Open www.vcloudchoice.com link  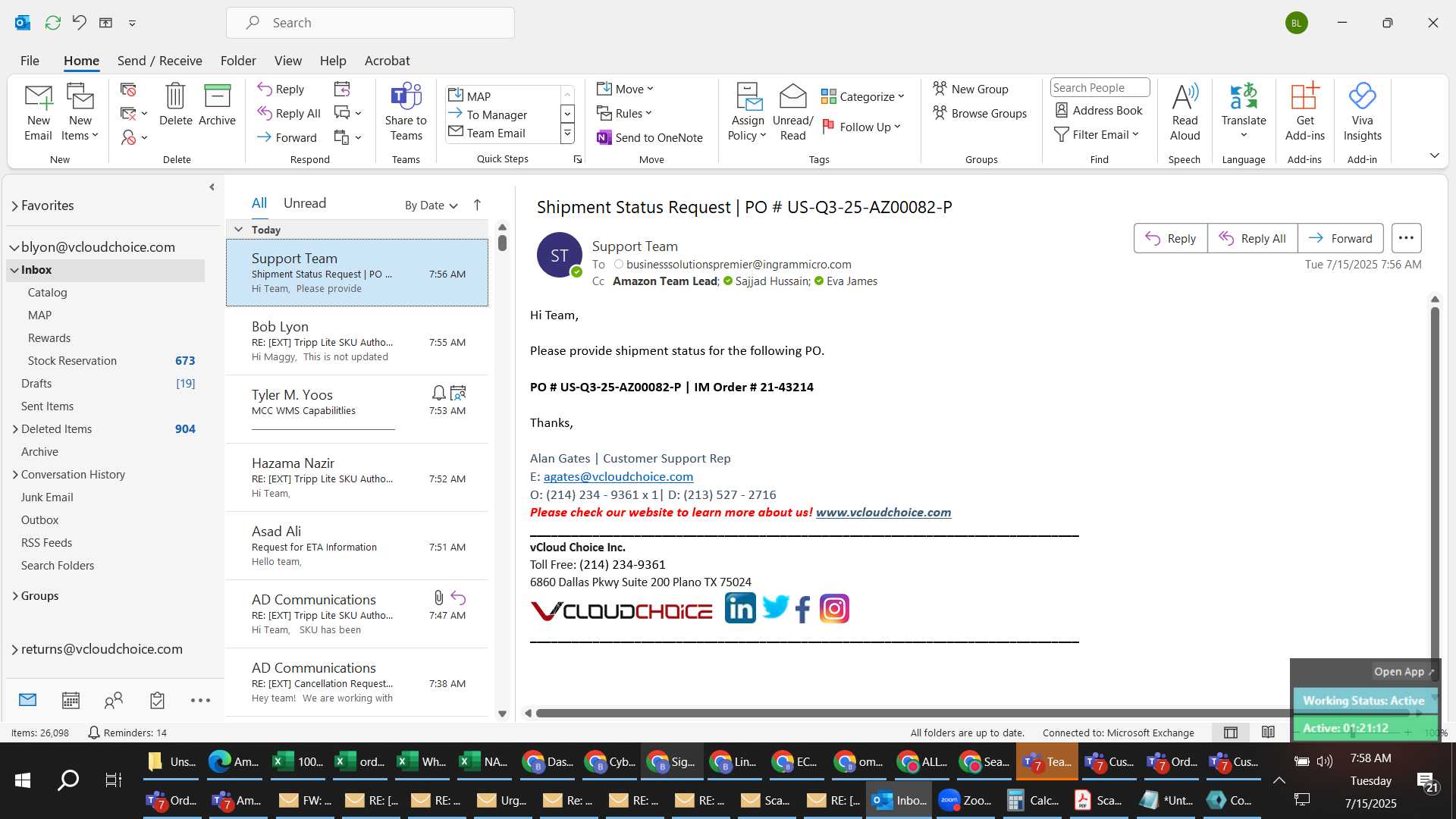pos(883,512)
